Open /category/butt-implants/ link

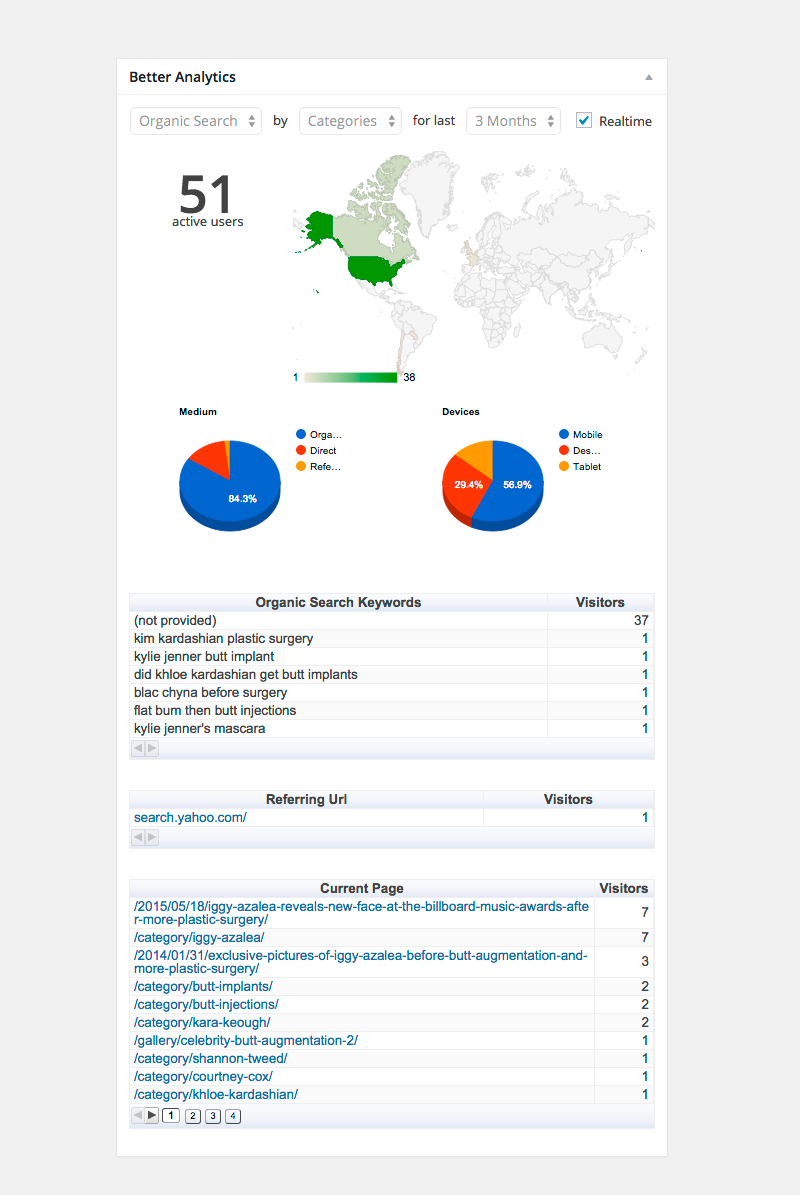click(203, 987)
